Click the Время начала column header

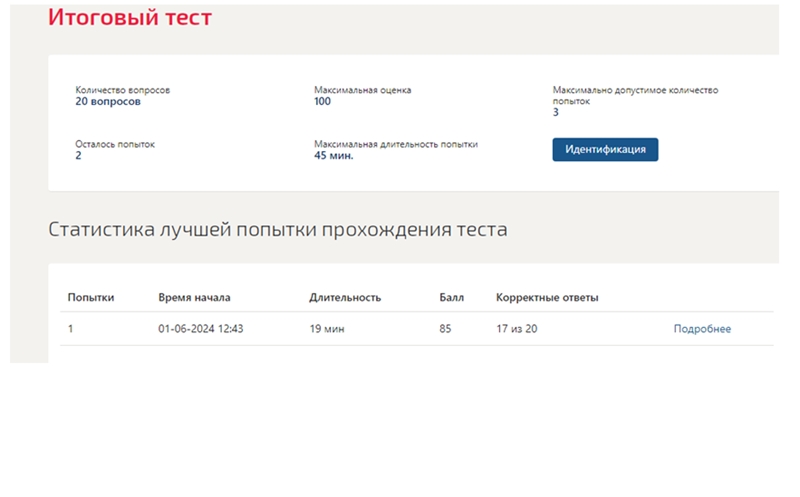[194, 297]
